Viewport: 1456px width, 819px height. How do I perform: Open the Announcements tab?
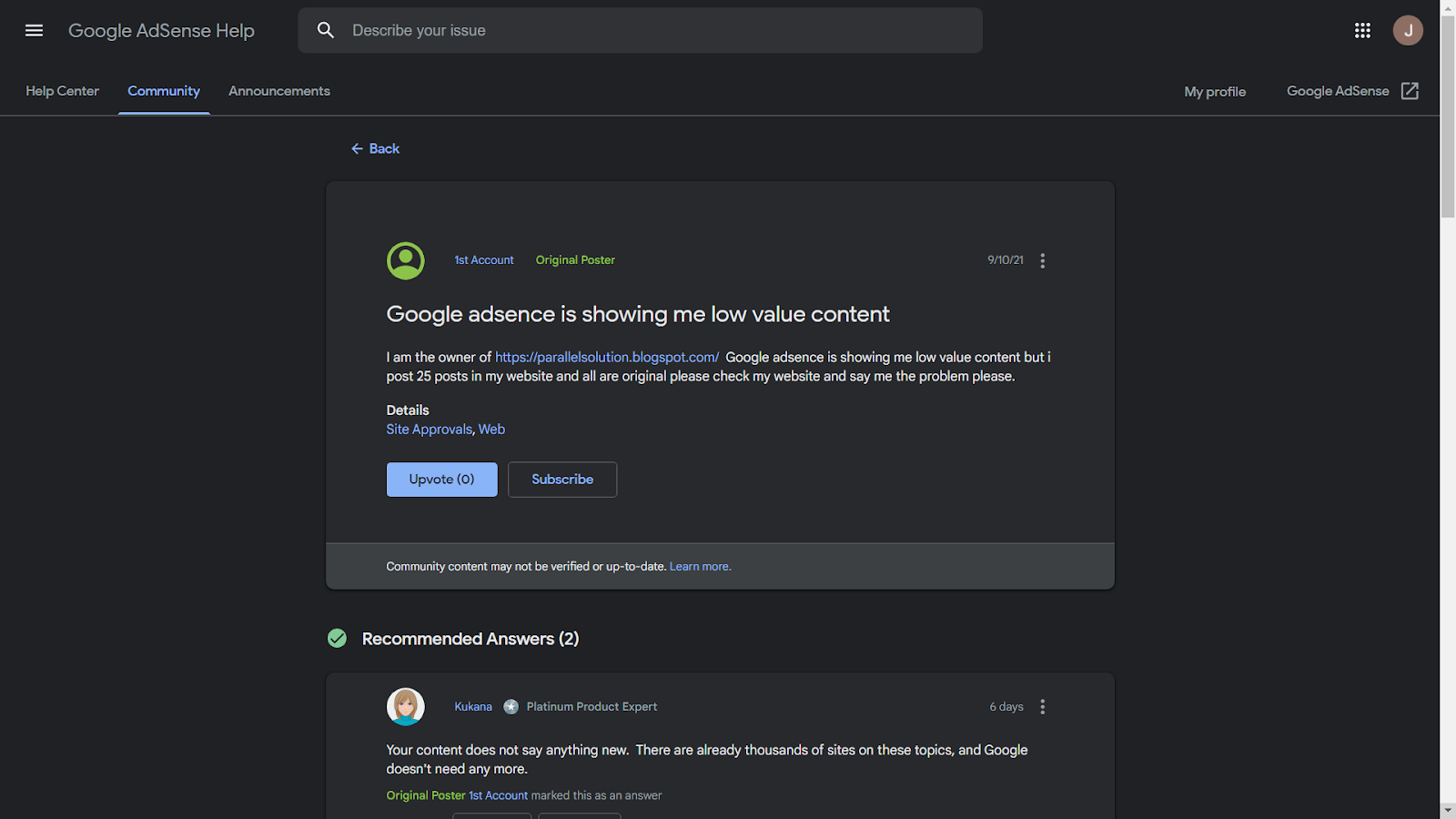click(x=279, y=91)
